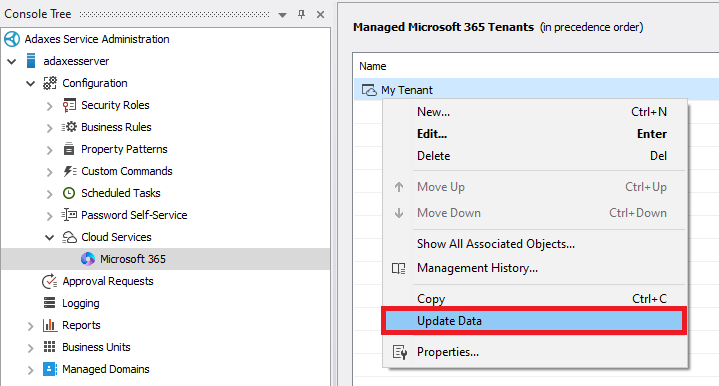Select the My Tenant row
The height and width of the screenshot is (386, 719).
536,90
